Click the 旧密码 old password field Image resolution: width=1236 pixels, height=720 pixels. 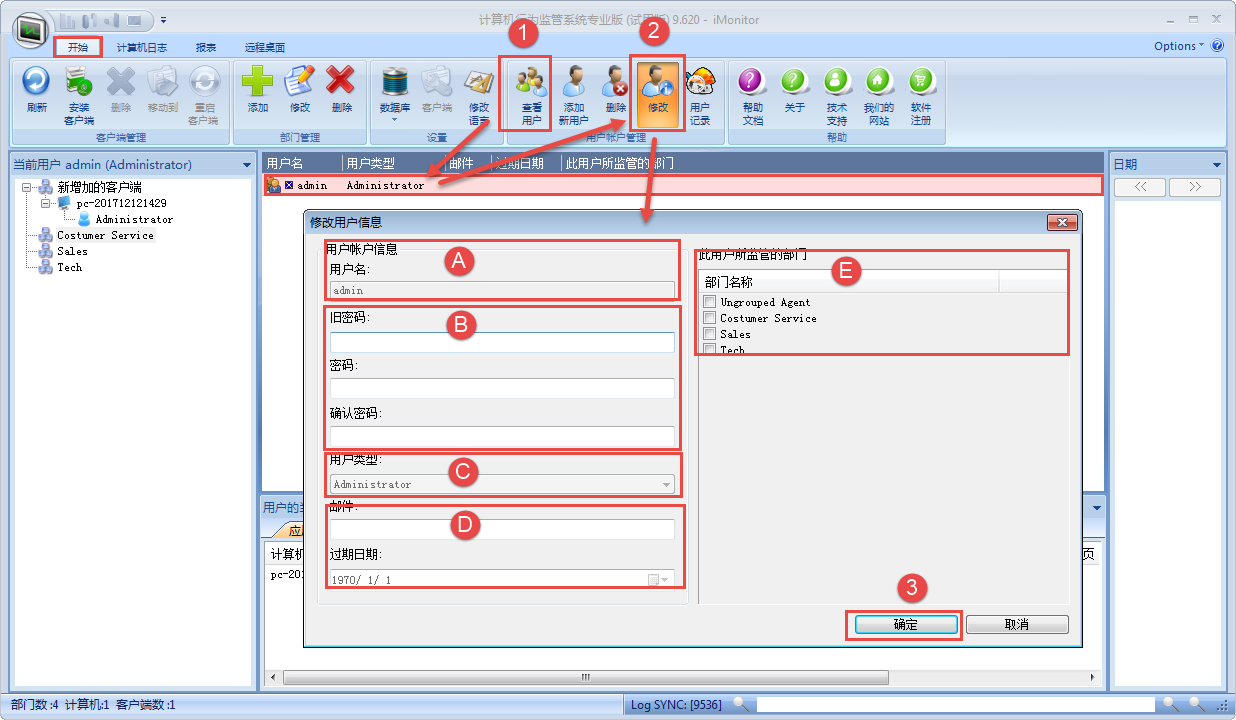pyautogui.click(x=502, y=342)
